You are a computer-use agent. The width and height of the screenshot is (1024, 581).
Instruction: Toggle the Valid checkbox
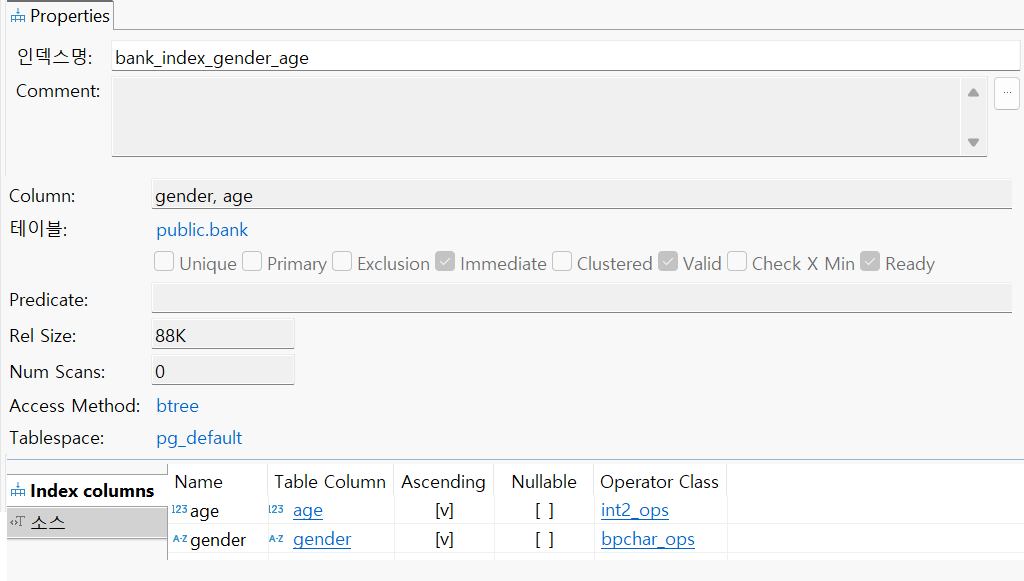(x=668, y=262)
